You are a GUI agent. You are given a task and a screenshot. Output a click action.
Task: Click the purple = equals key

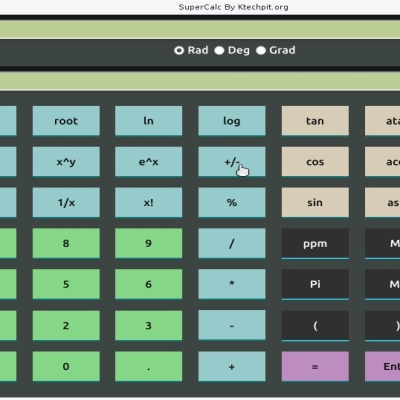315,366
